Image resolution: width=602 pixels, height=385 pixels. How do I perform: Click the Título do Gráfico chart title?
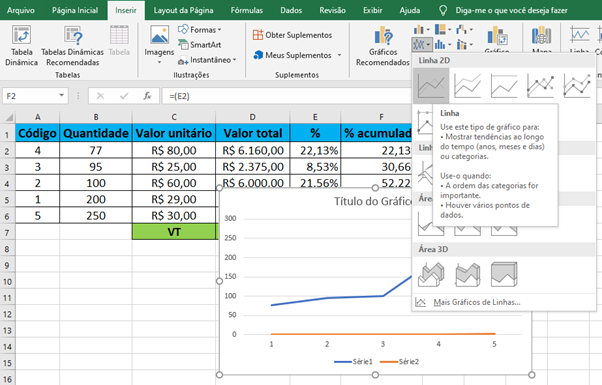(372, 202)
